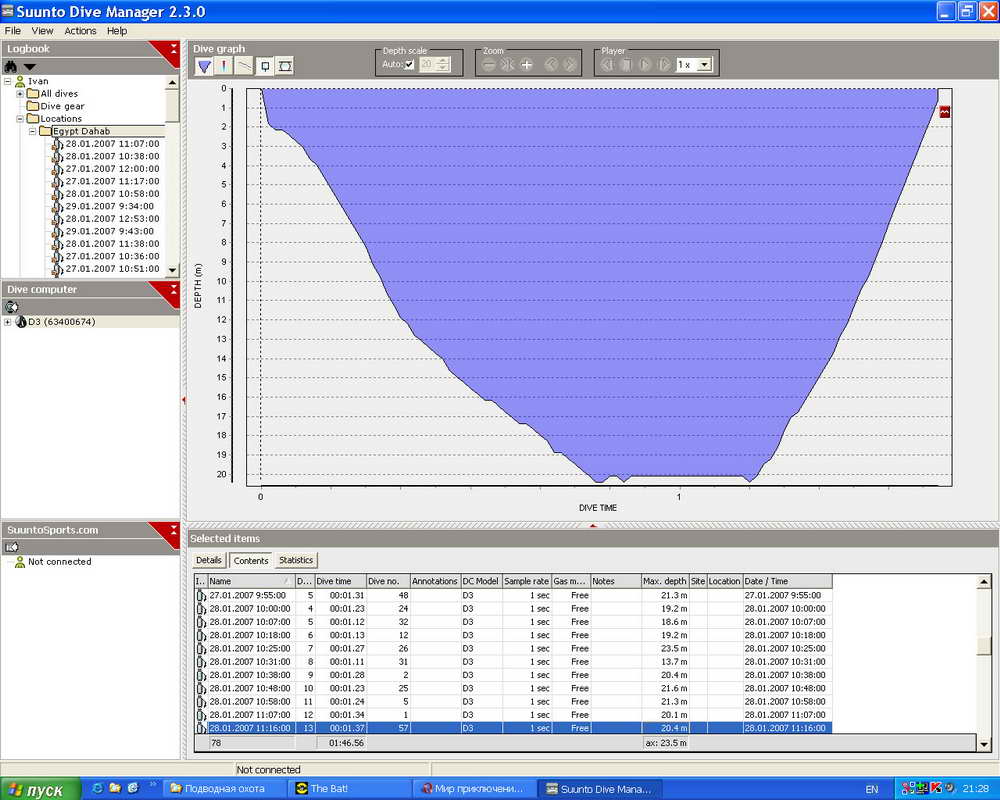This screenshot has height=800, width=1000.
Task: Click the line profile graph icon
Action: (244, 66)
